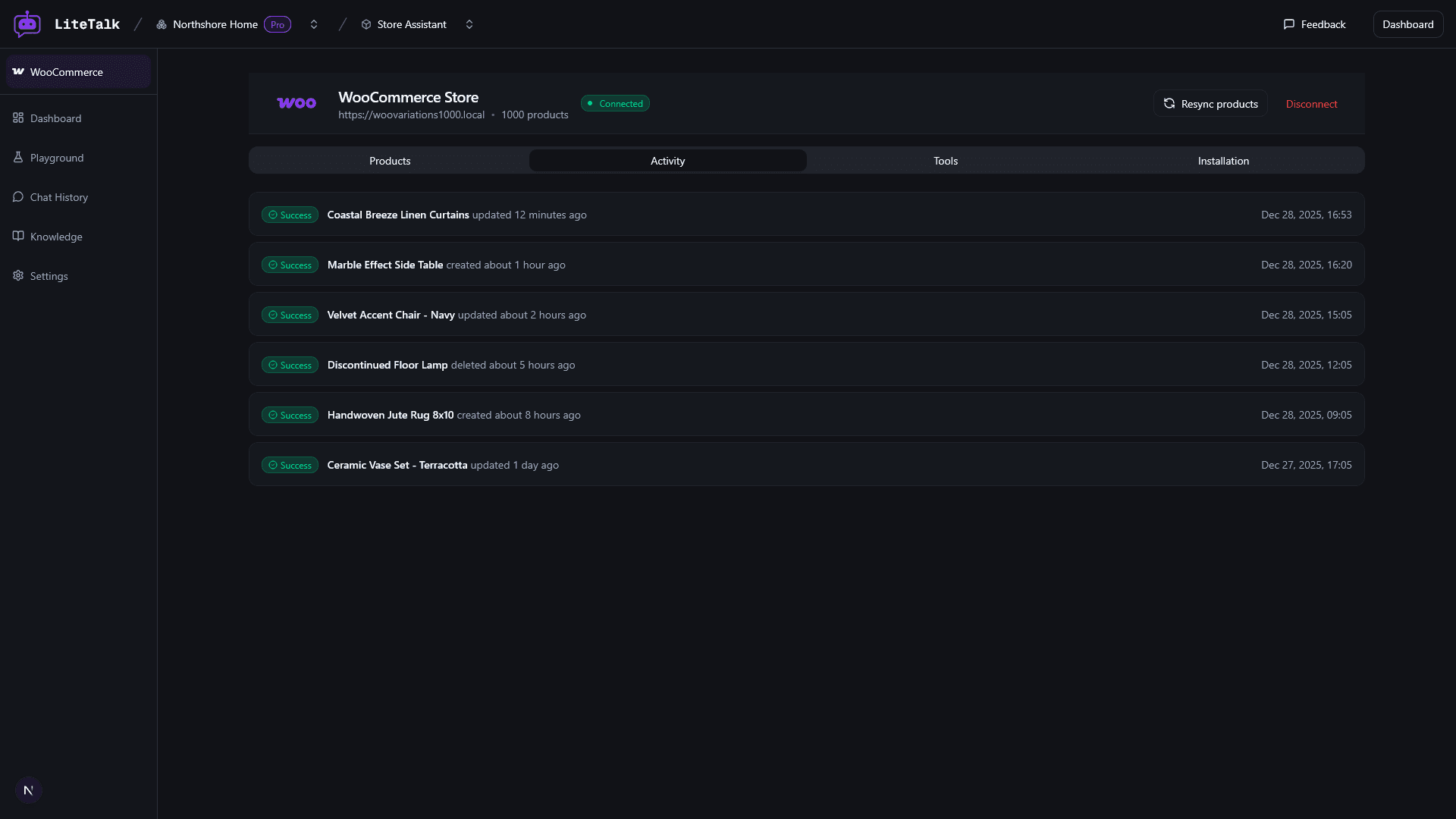Click the Success badge on Handwoven Jute Rug
This screenshot has width=1456, height=819.
coord(289,415)
